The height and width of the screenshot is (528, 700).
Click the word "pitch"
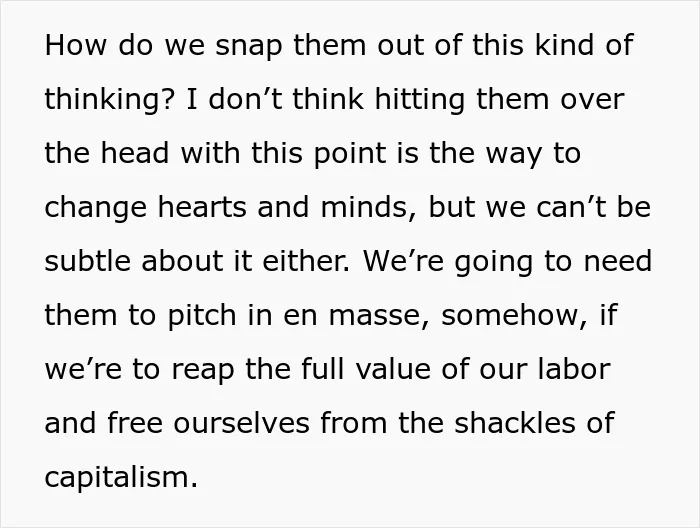pyautogui.click(x=202, y=316)
